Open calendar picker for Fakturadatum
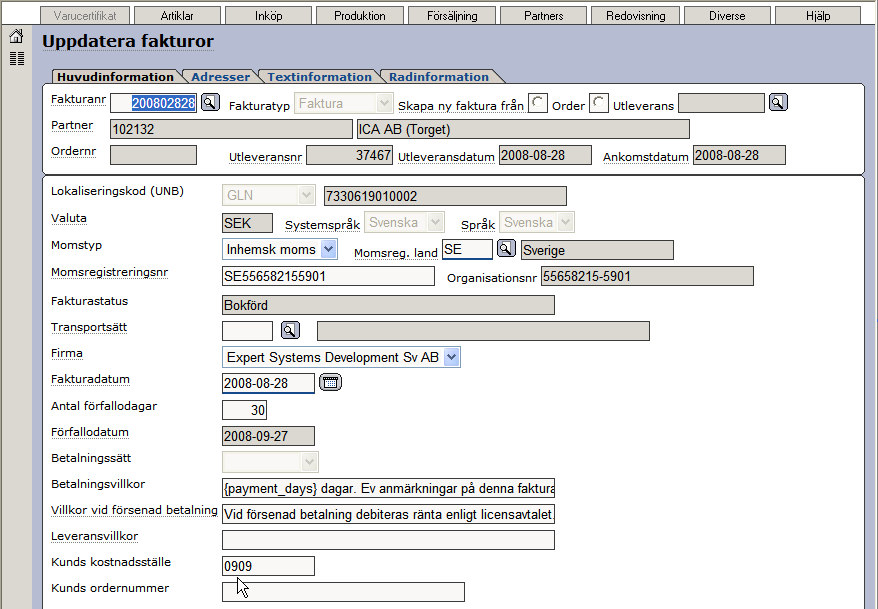This screenshot has height=609, width=878. click(330, 383)
